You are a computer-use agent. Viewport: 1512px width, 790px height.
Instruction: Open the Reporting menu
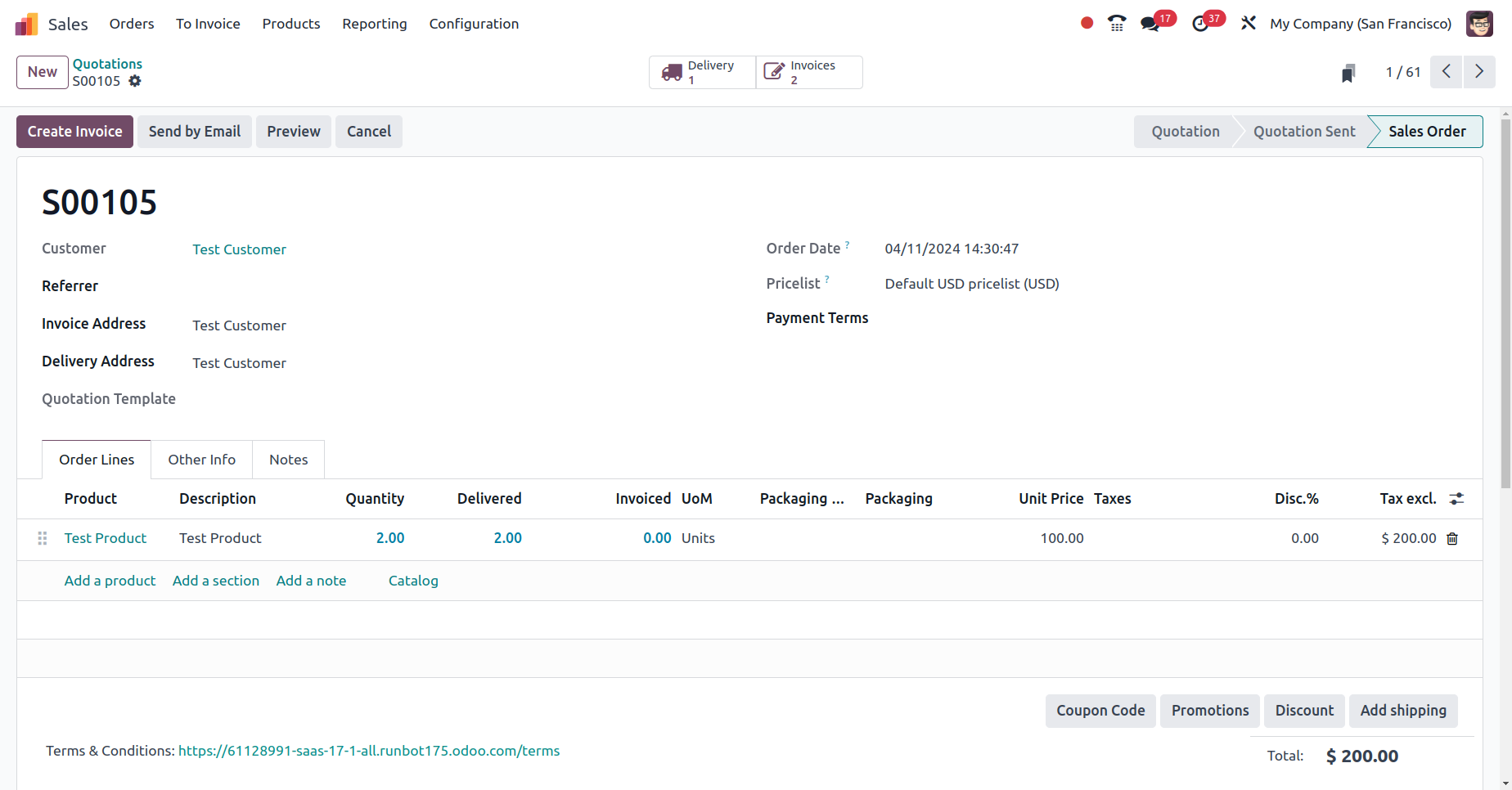click(374, 24)
